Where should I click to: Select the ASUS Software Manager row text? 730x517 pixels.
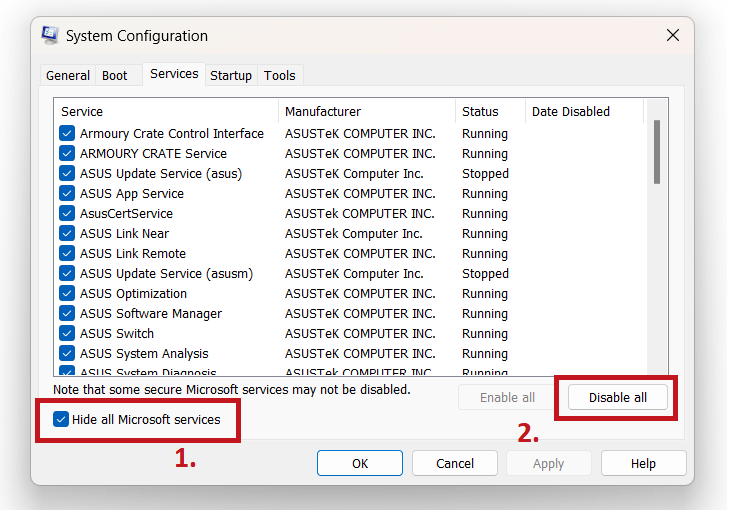pyautogui.click(x=151, y=314)
